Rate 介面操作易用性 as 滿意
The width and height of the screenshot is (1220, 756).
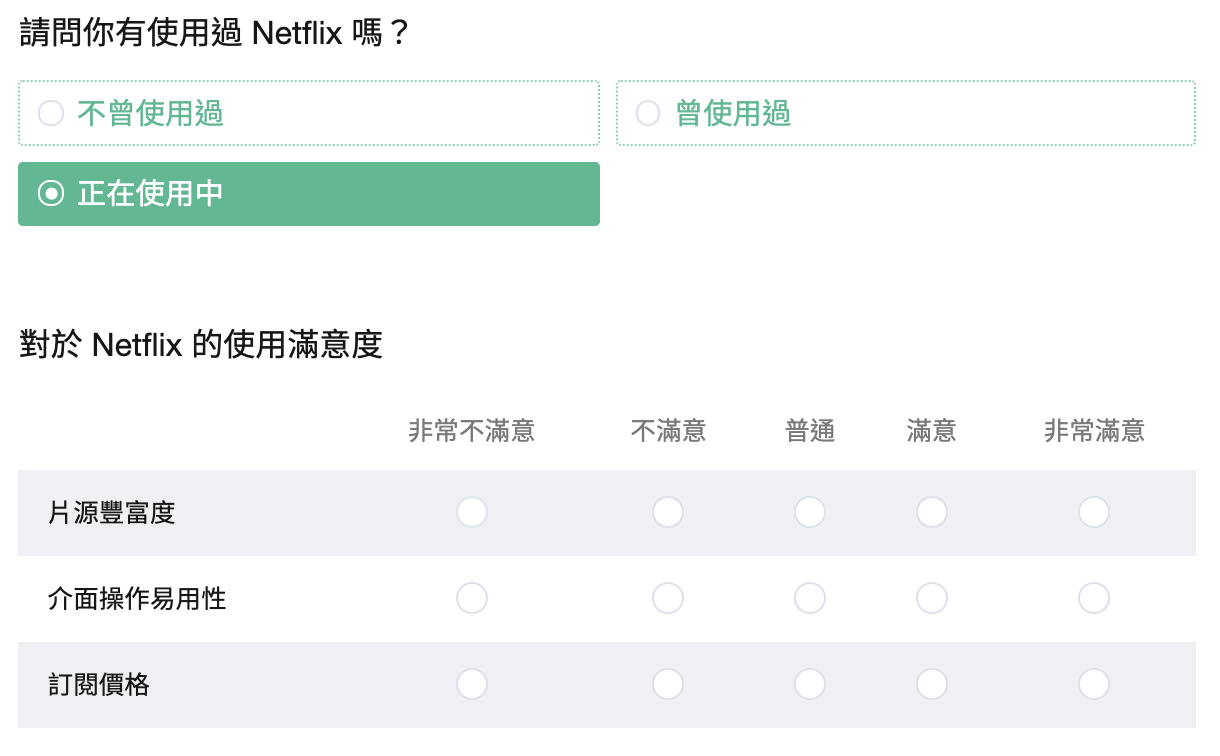[932, 599]
